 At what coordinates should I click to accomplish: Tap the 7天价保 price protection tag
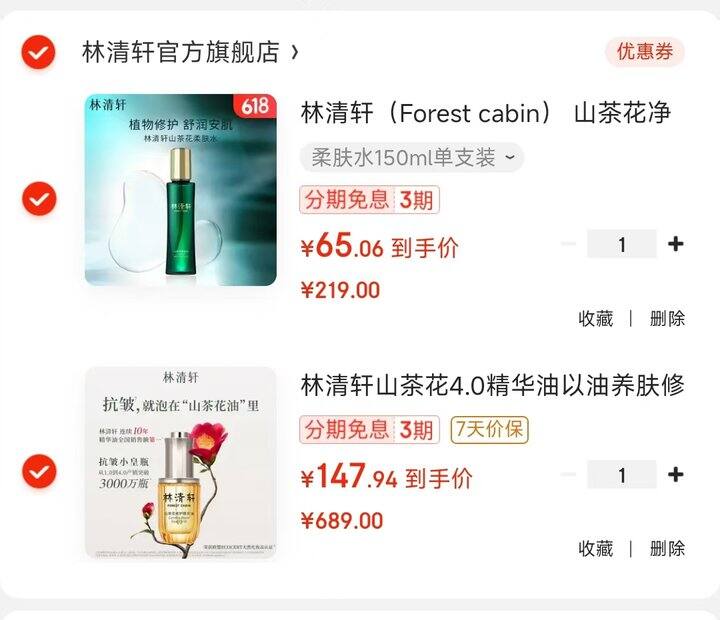point(489,430)
